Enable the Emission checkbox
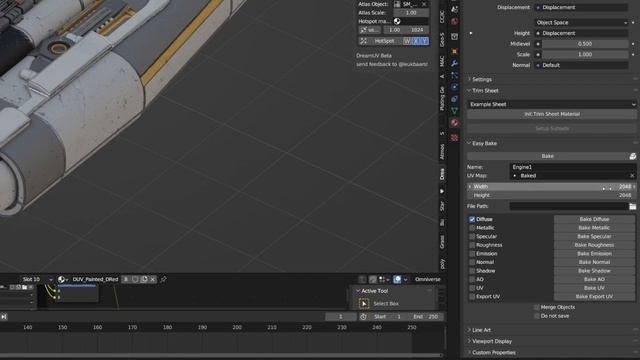Screen dimensions: 640x360 coord(472,254)
